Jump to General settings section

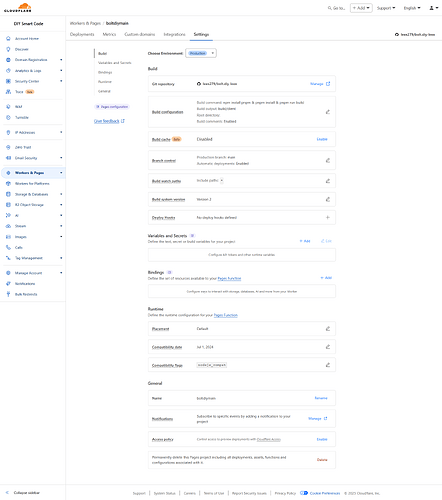pos(104,91)
